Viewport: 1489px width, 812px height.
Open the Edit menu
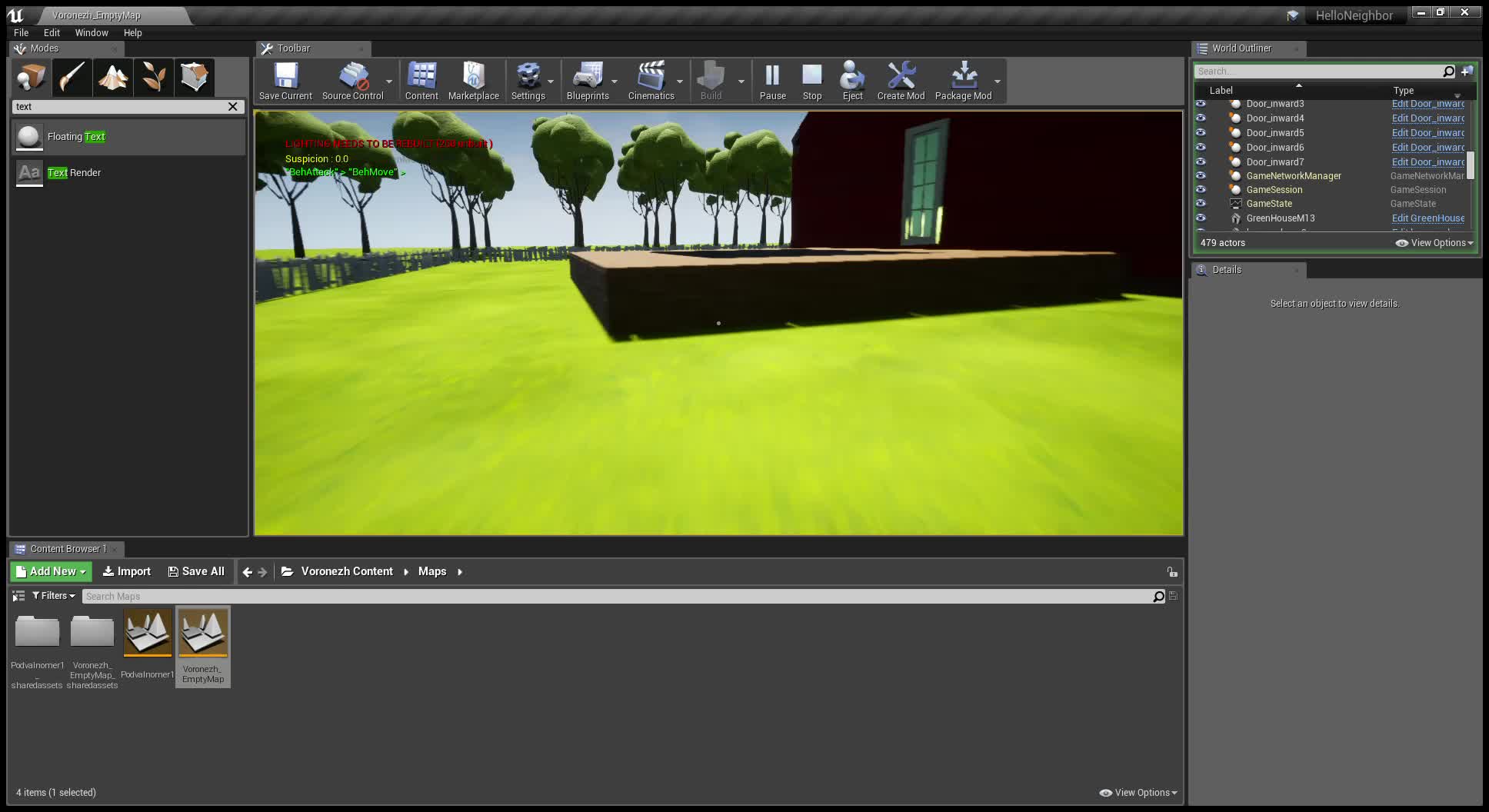point(52,33)
